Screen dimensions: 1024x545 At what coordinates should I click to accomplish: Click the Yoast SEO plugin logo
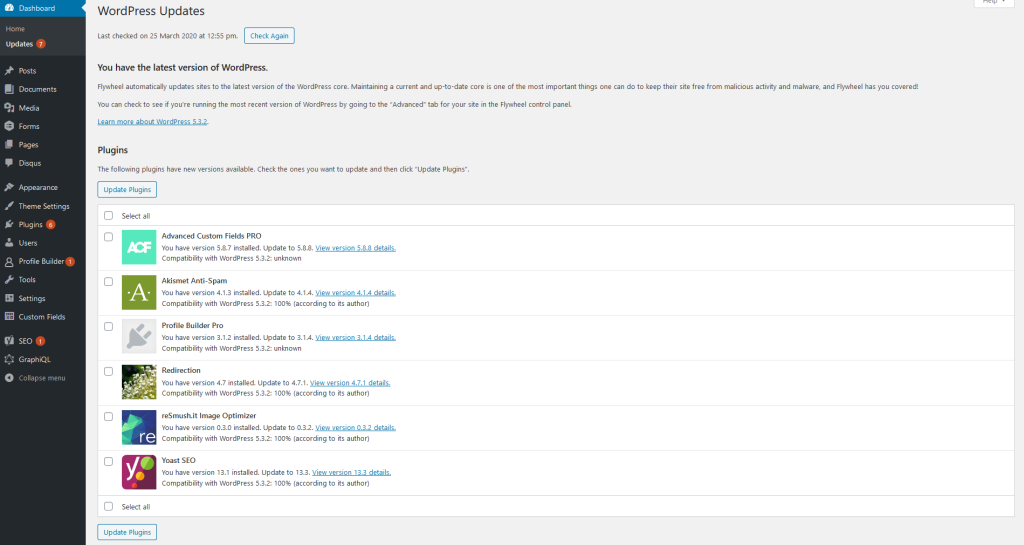click(x=139, y=472)
